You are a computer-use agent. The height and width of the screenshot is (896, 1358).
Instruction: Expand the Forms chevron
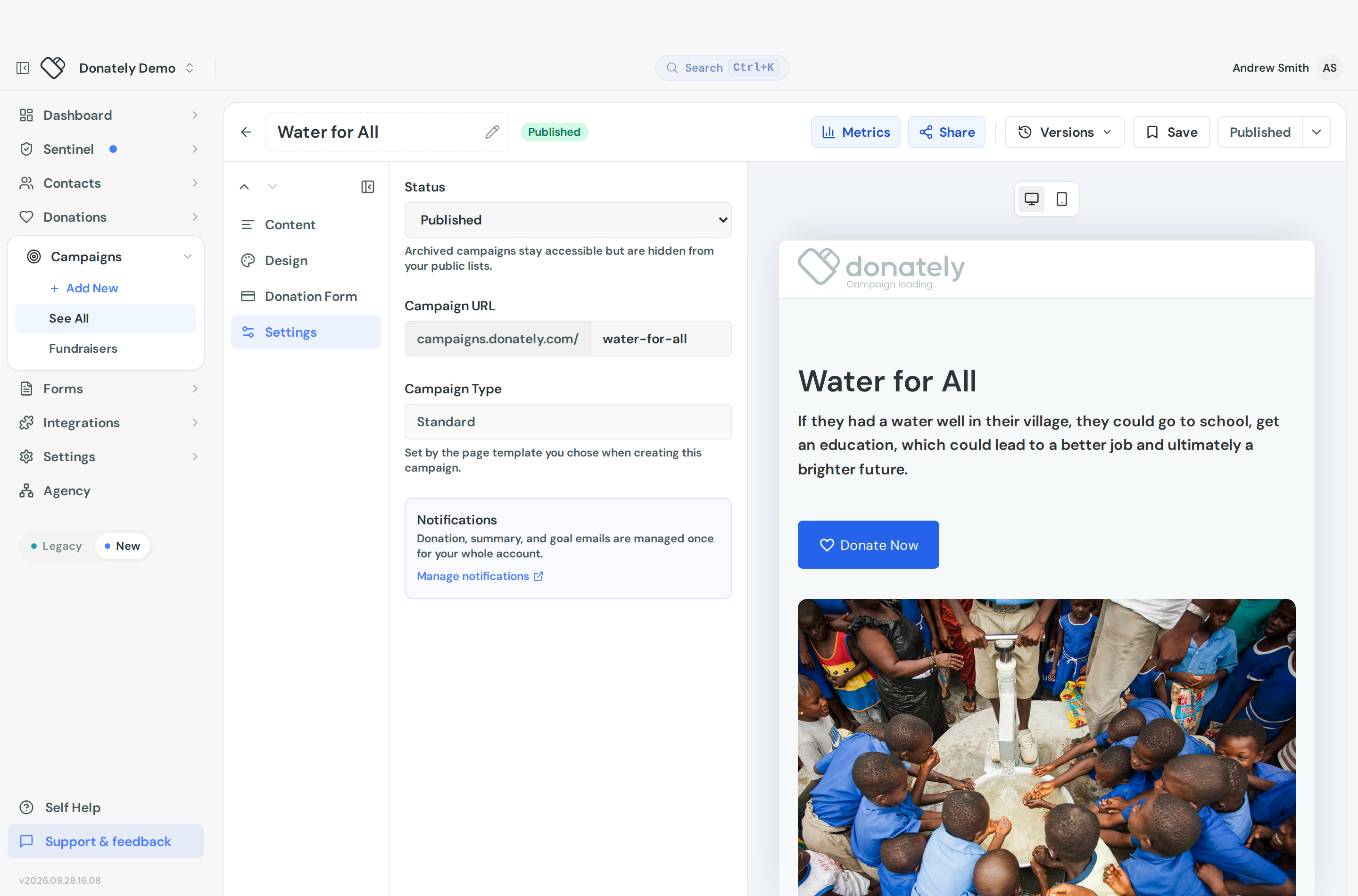pos(195,389)
